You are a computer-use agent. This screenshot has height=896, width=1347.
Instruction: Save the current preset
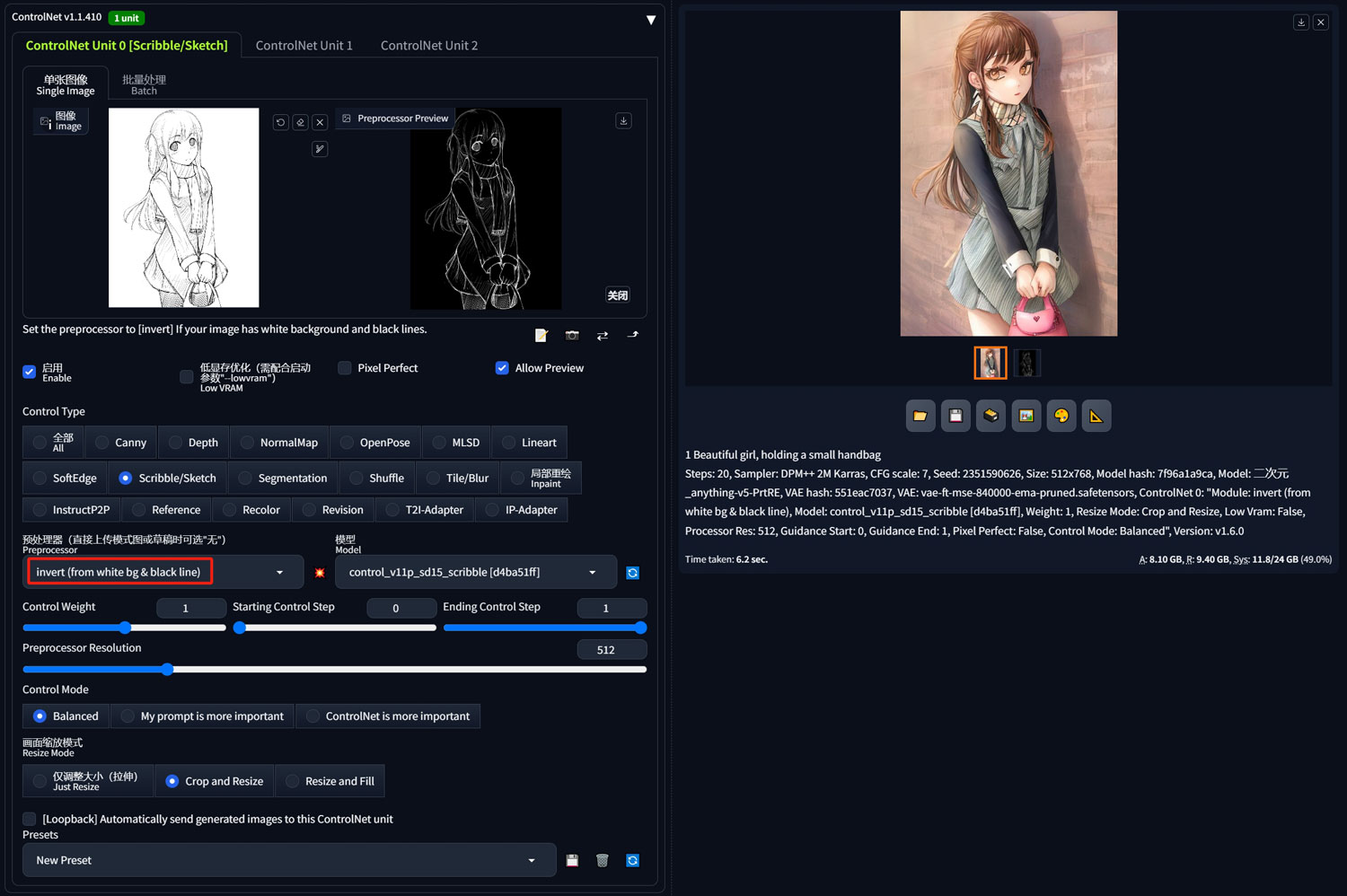(x=572, y=860)
